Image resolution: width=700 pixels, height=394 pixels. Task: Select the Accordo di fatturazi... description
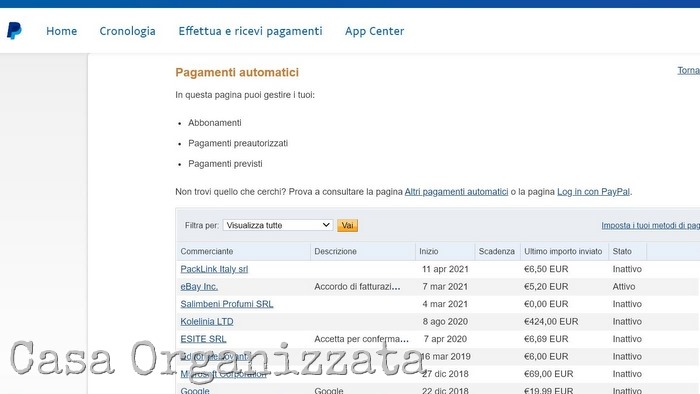point(357,286)
